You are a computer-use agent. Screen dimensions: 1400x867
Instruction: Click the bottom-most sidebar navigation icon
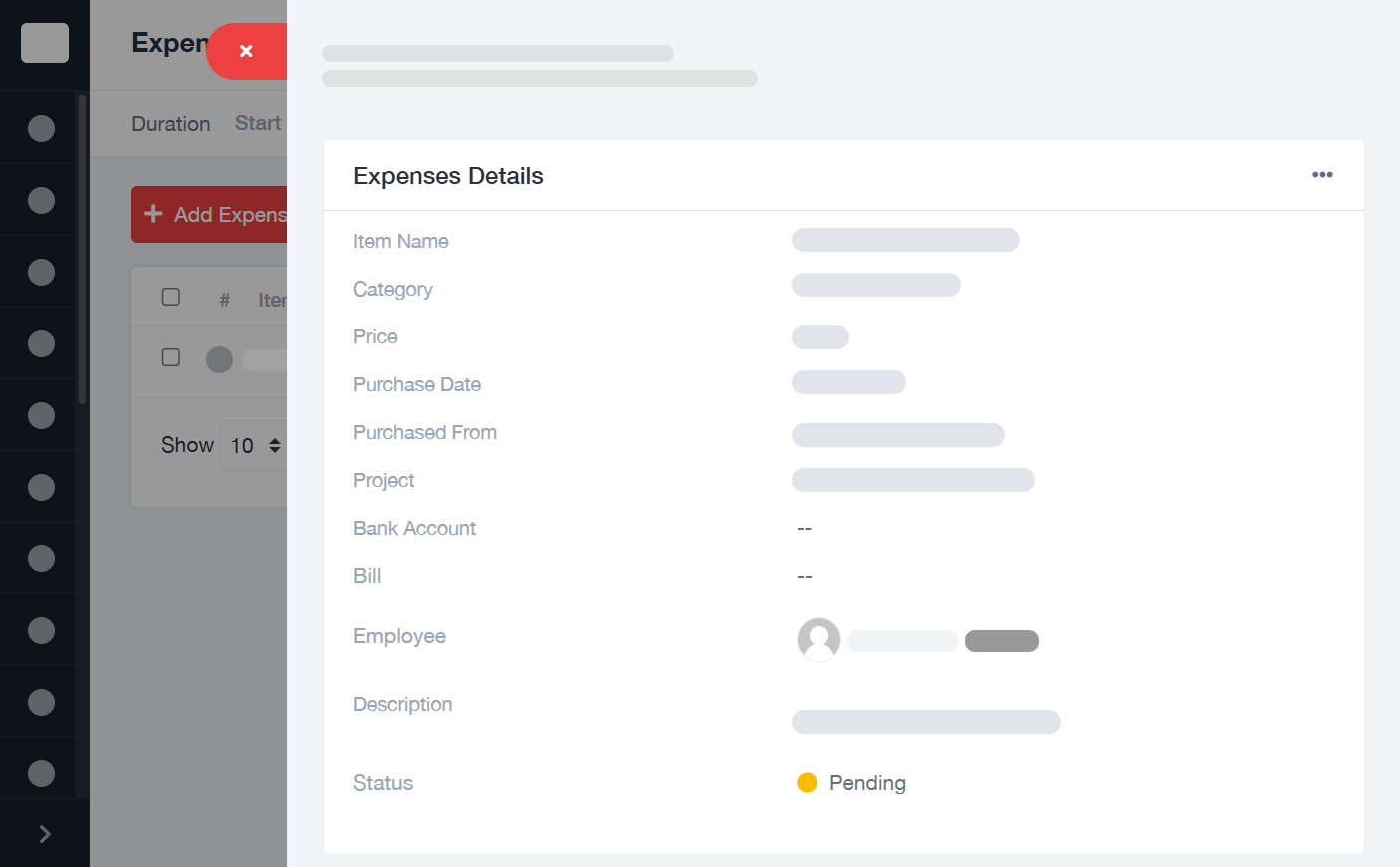(x=41, y=772)
